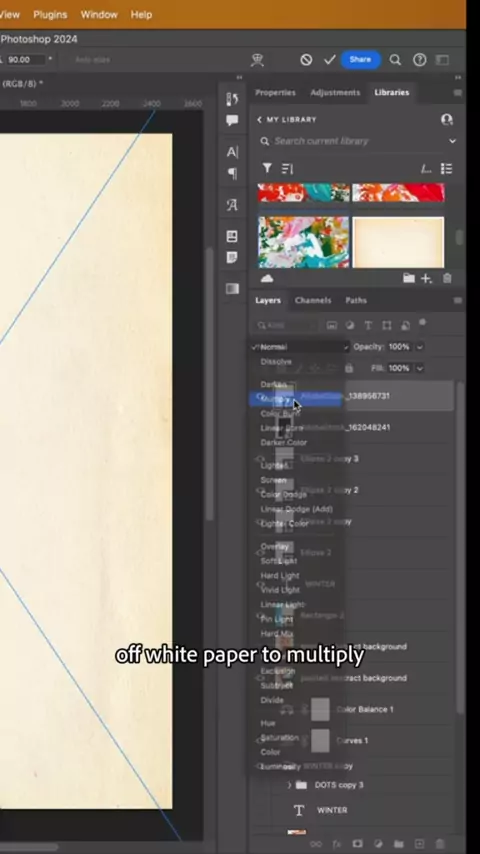The width and height of the screenshot is (480, 854).
Task: Click the invite collaborators icon in Libraries
Action: [x=447, y=120]
